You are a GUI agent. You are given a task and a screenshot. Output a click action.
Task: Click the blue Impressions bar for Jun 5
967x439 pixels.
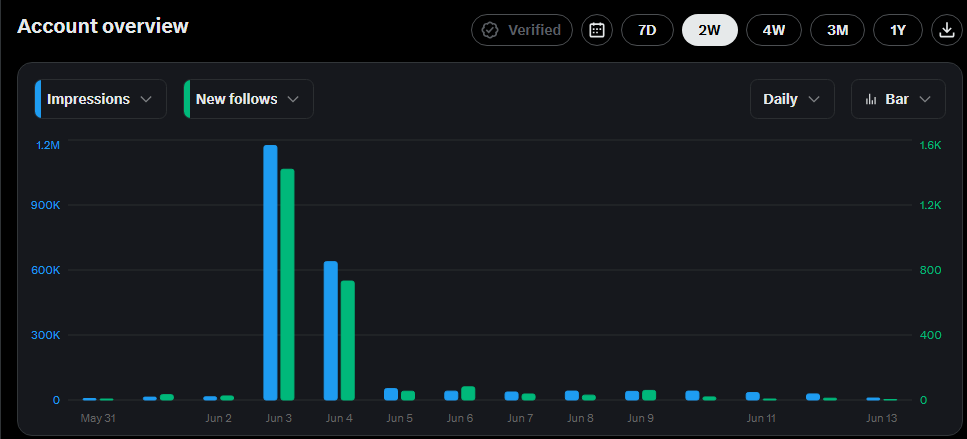coord(391,394)
